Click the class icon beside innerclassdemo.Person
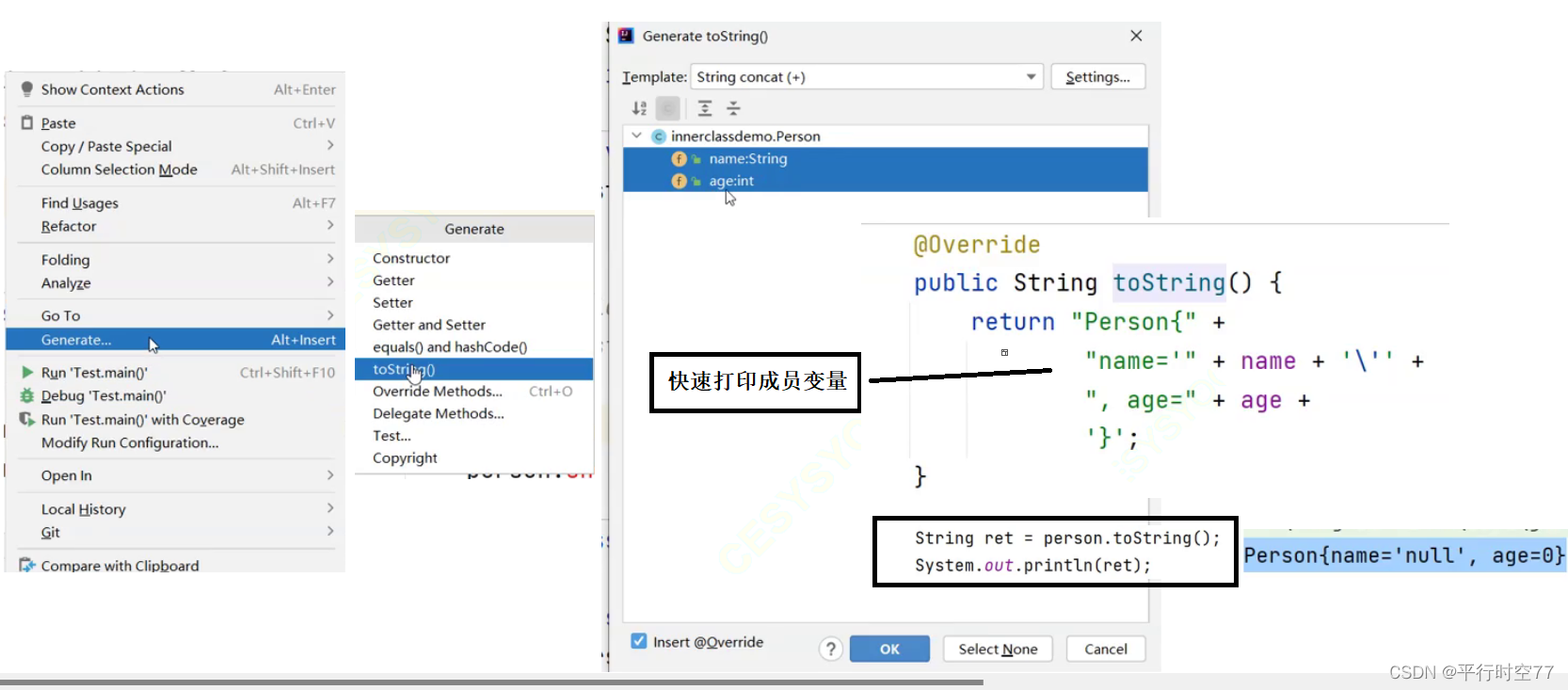 pyautogui.click(x=659, y=136)
